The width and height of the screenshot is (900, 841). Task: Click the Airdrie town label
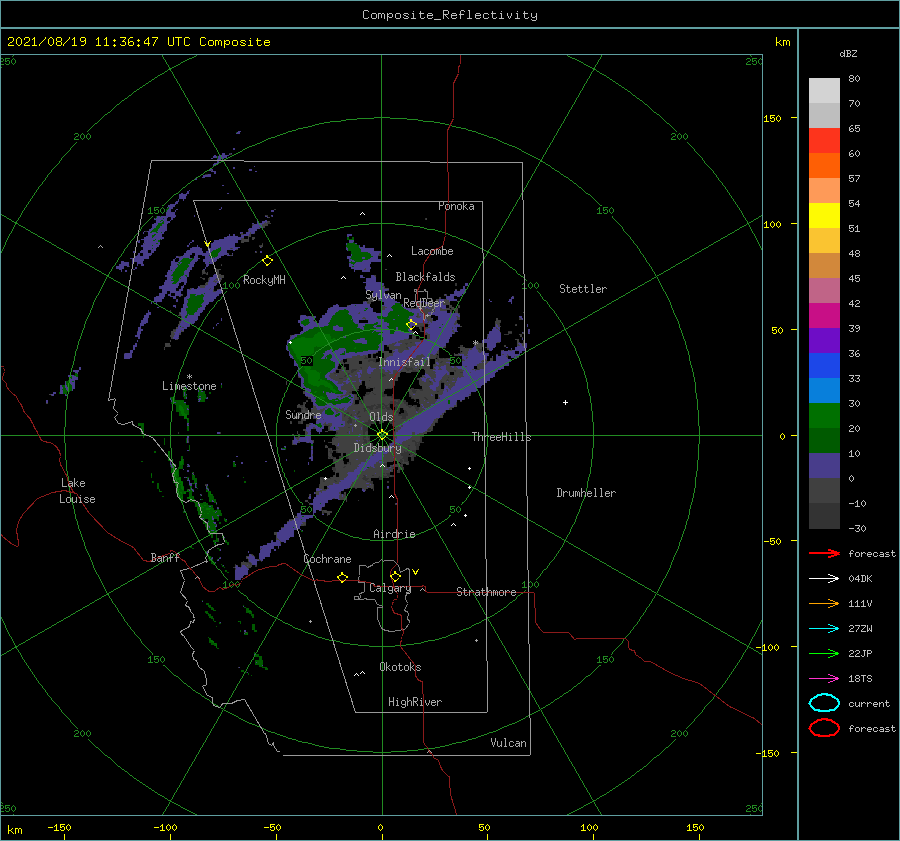click(x=394, y=534)
